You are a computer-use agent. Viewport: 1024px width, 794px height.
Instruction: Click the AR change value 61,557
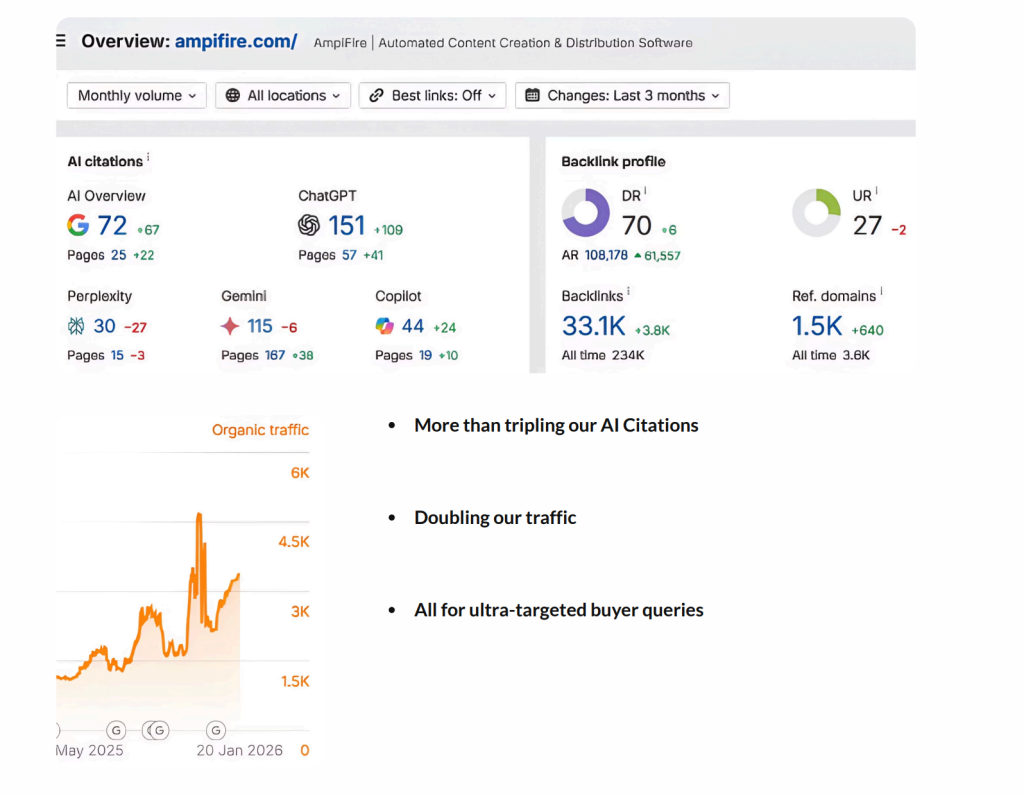662,256
